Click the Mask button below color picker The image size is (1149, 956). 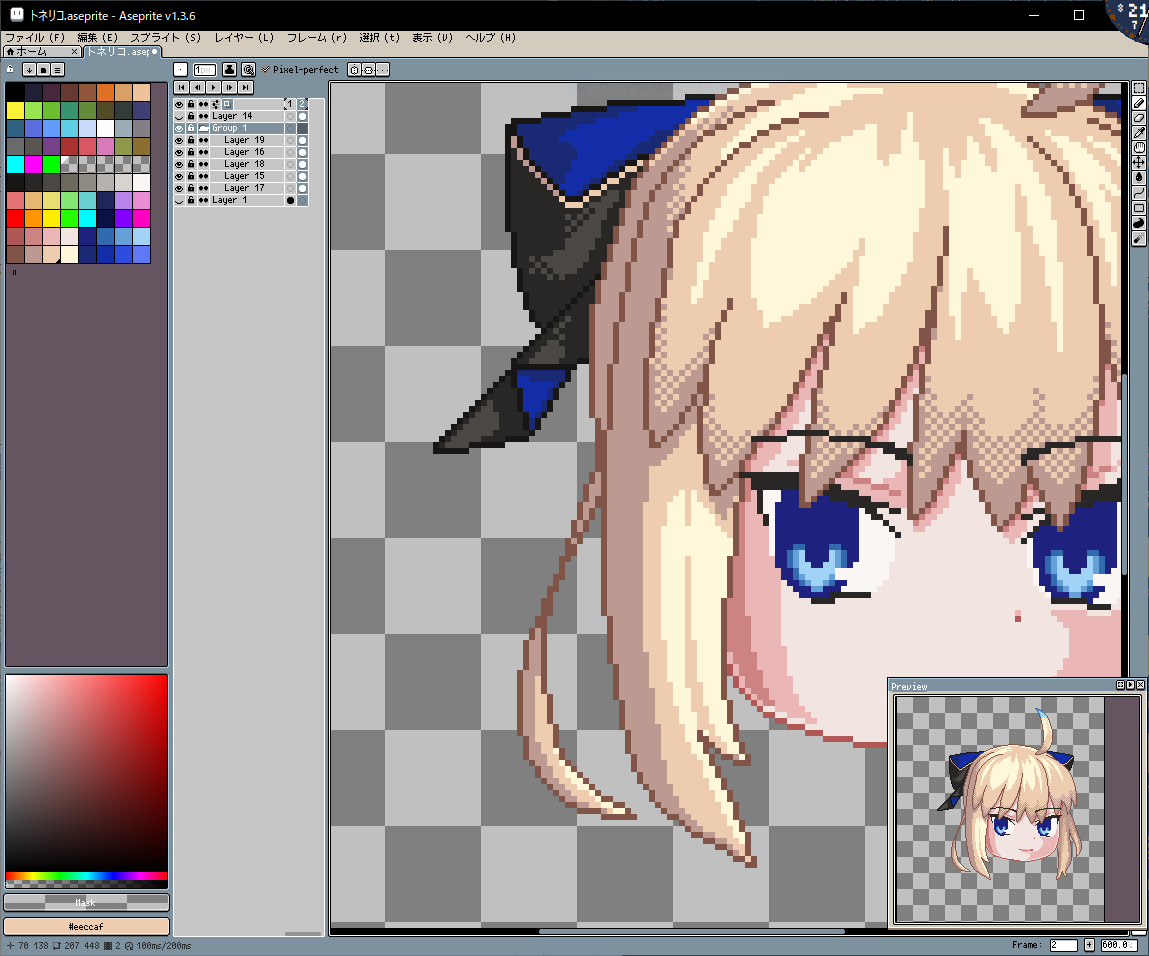click(x=86, y=903)
